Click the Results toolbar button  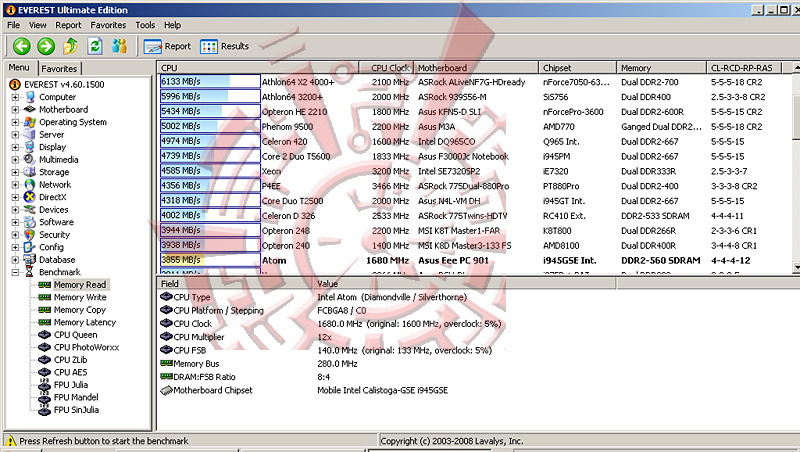(224, 46)
